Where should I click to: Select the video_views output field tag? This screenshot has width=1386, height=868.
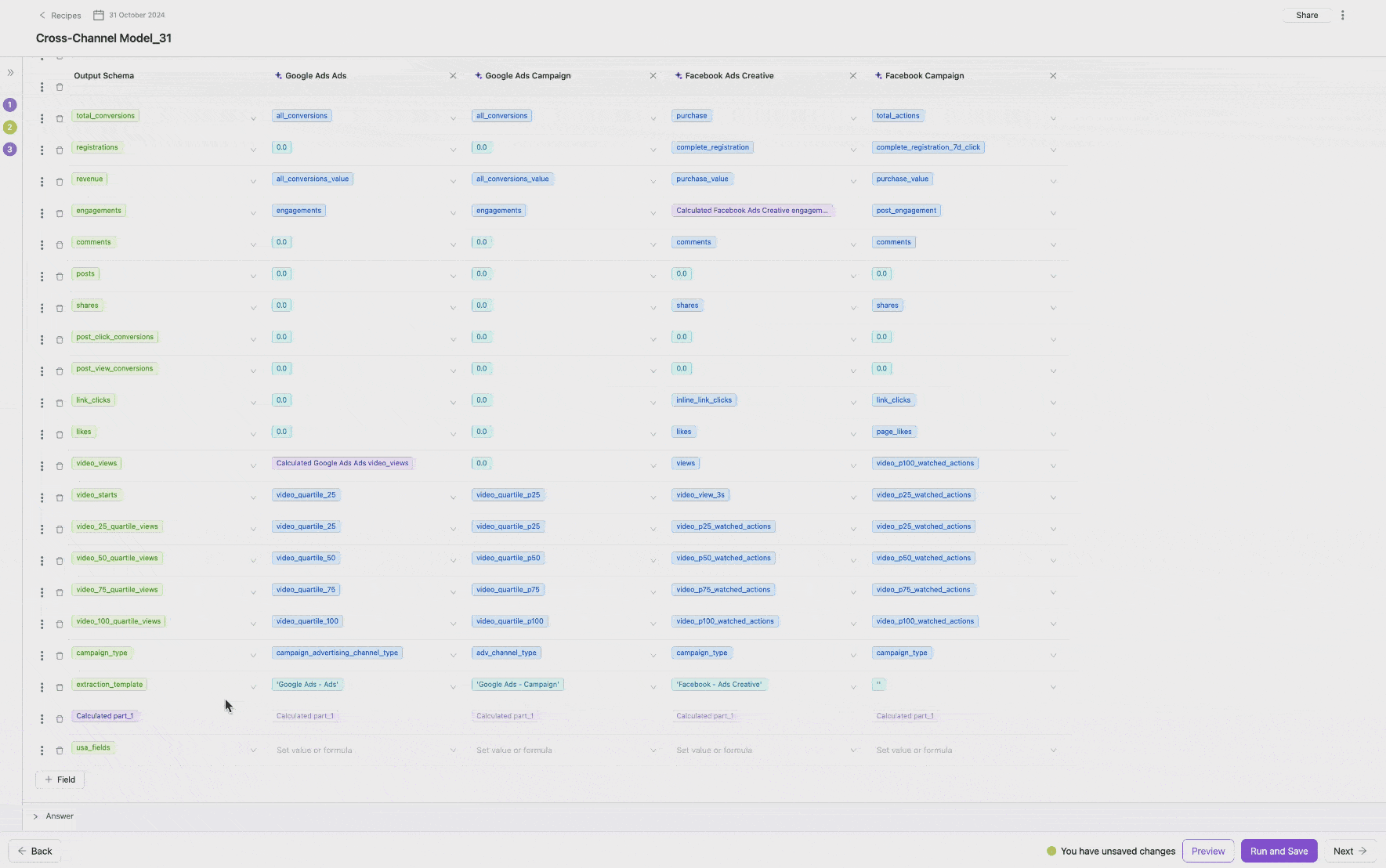click(x=96, y=464)
